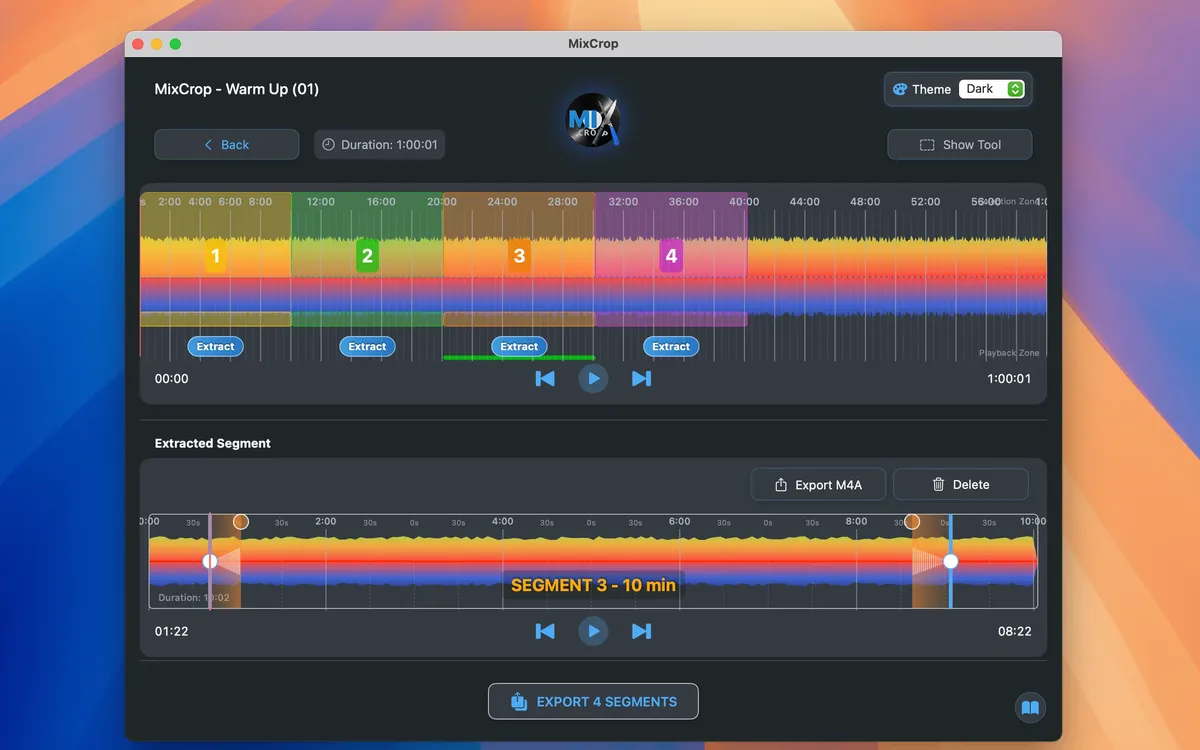This screenshot has width=1200, height=750.
Task: Click the Theme palette icon
Action: [x=900, y=89]
